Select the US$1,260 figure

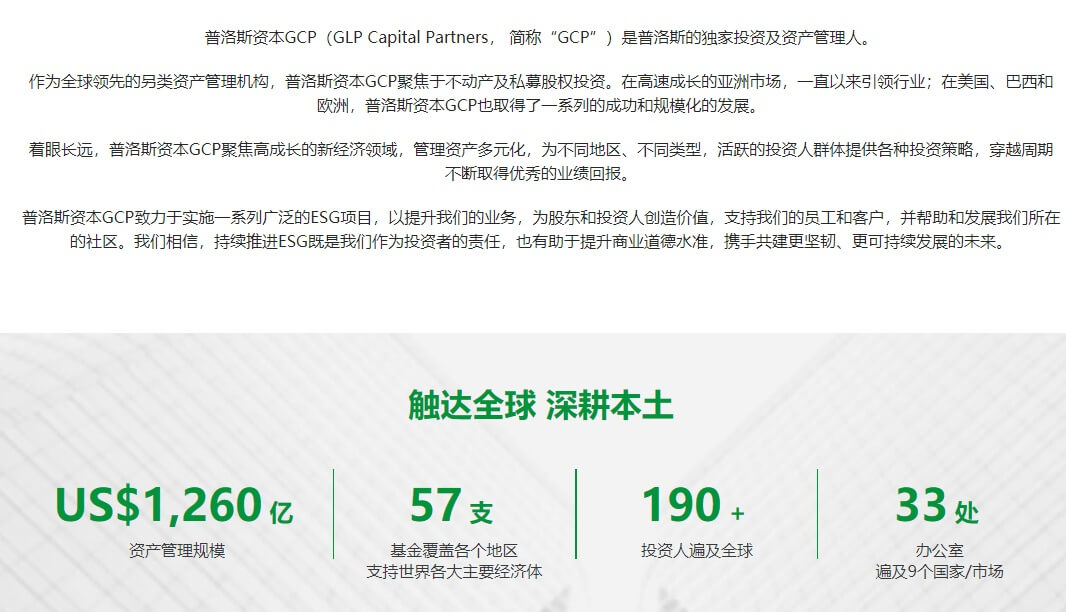pos(158,505)
